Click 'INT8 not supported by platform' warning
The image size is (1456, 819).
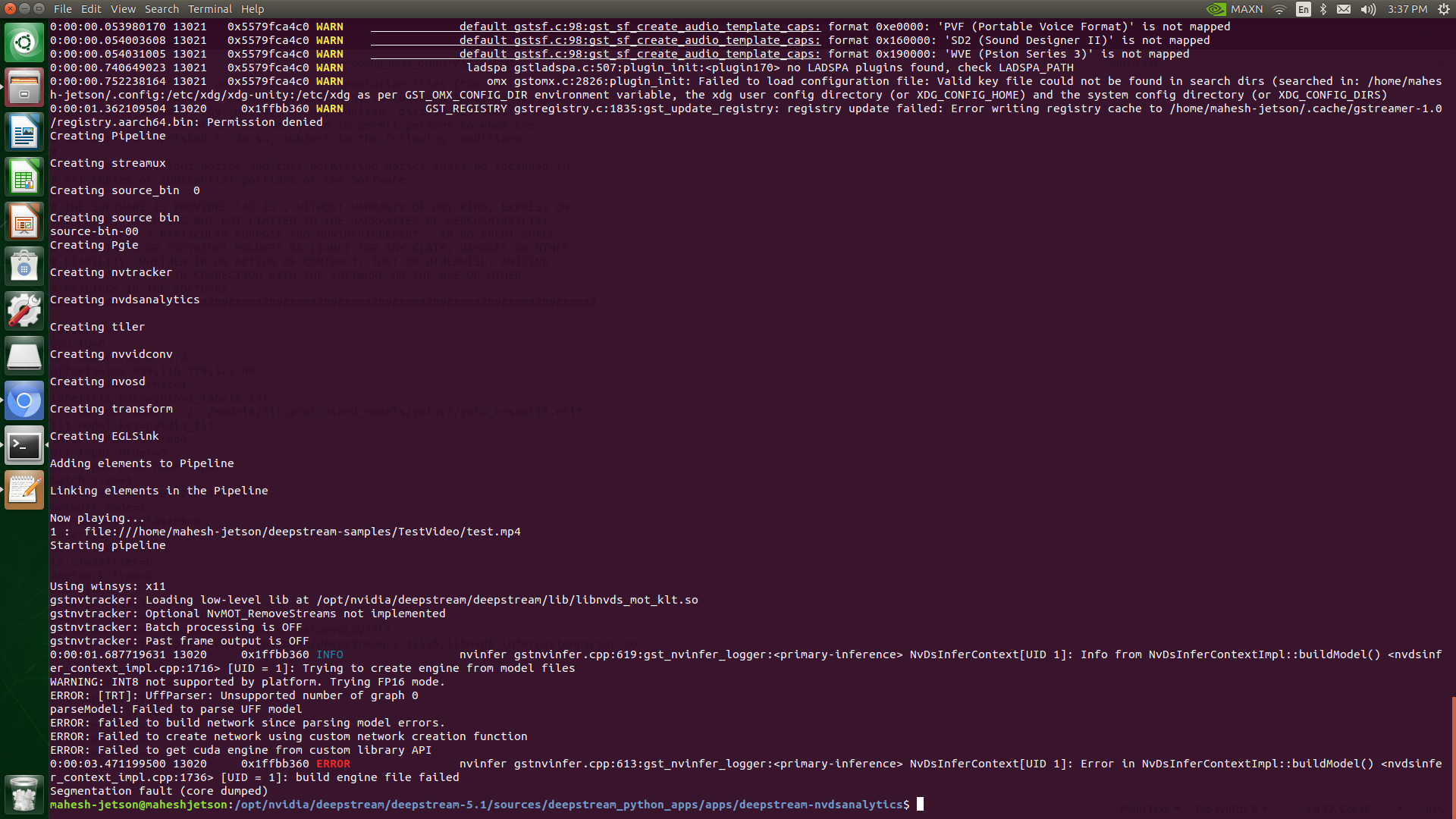(247, 682)
